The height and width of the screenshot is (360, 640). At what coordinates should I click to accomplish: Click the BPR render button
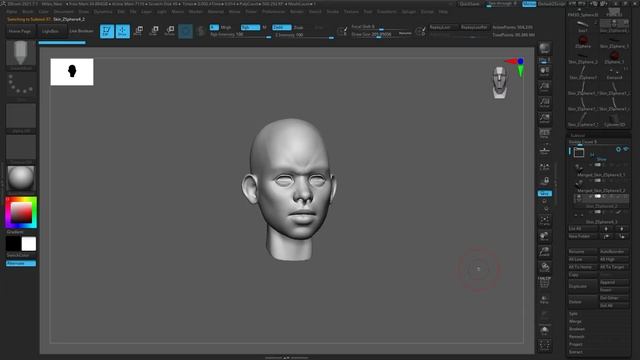(544, 49)
